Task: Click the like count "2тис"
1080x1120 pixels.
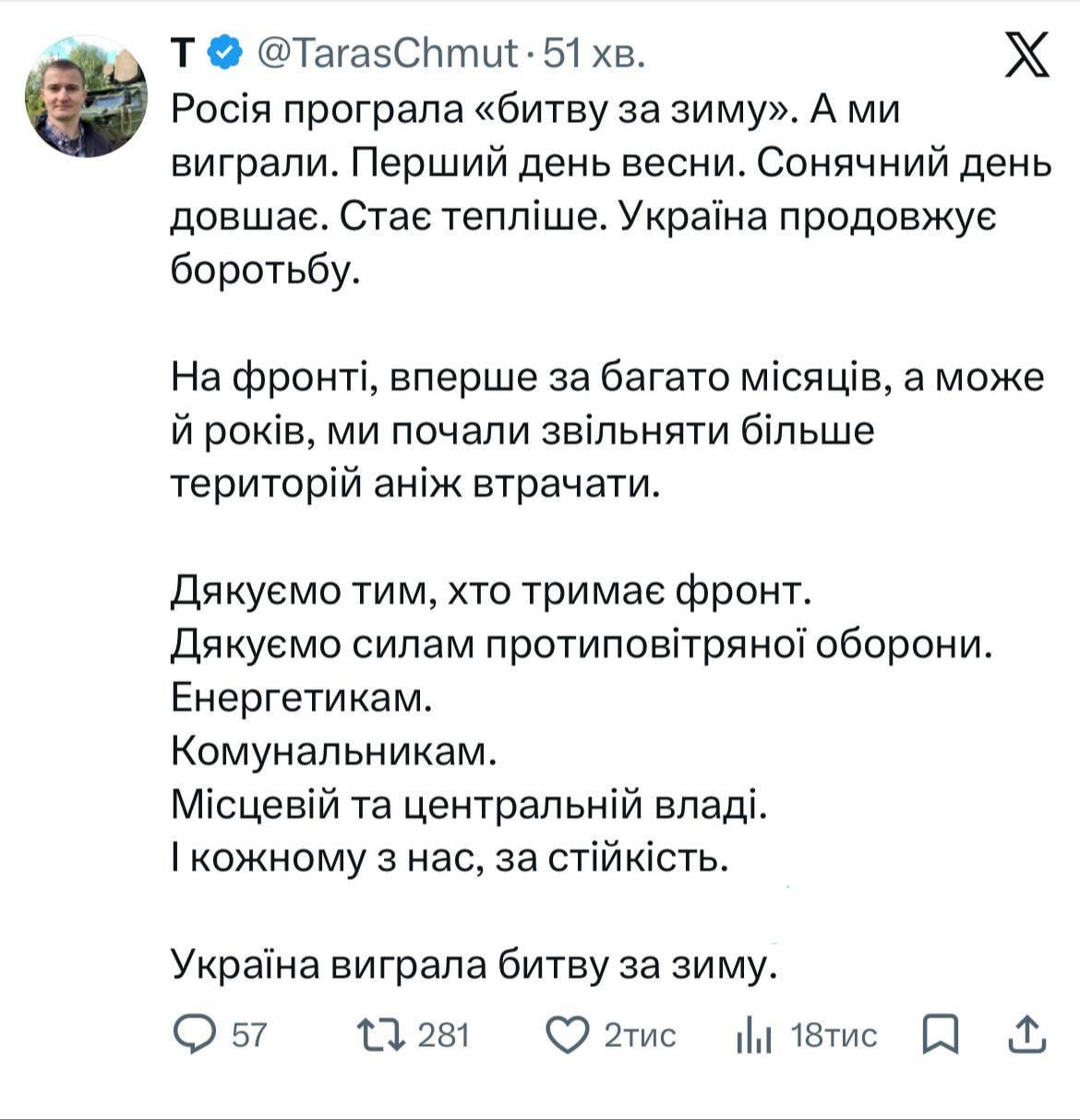Action: 640,1035
